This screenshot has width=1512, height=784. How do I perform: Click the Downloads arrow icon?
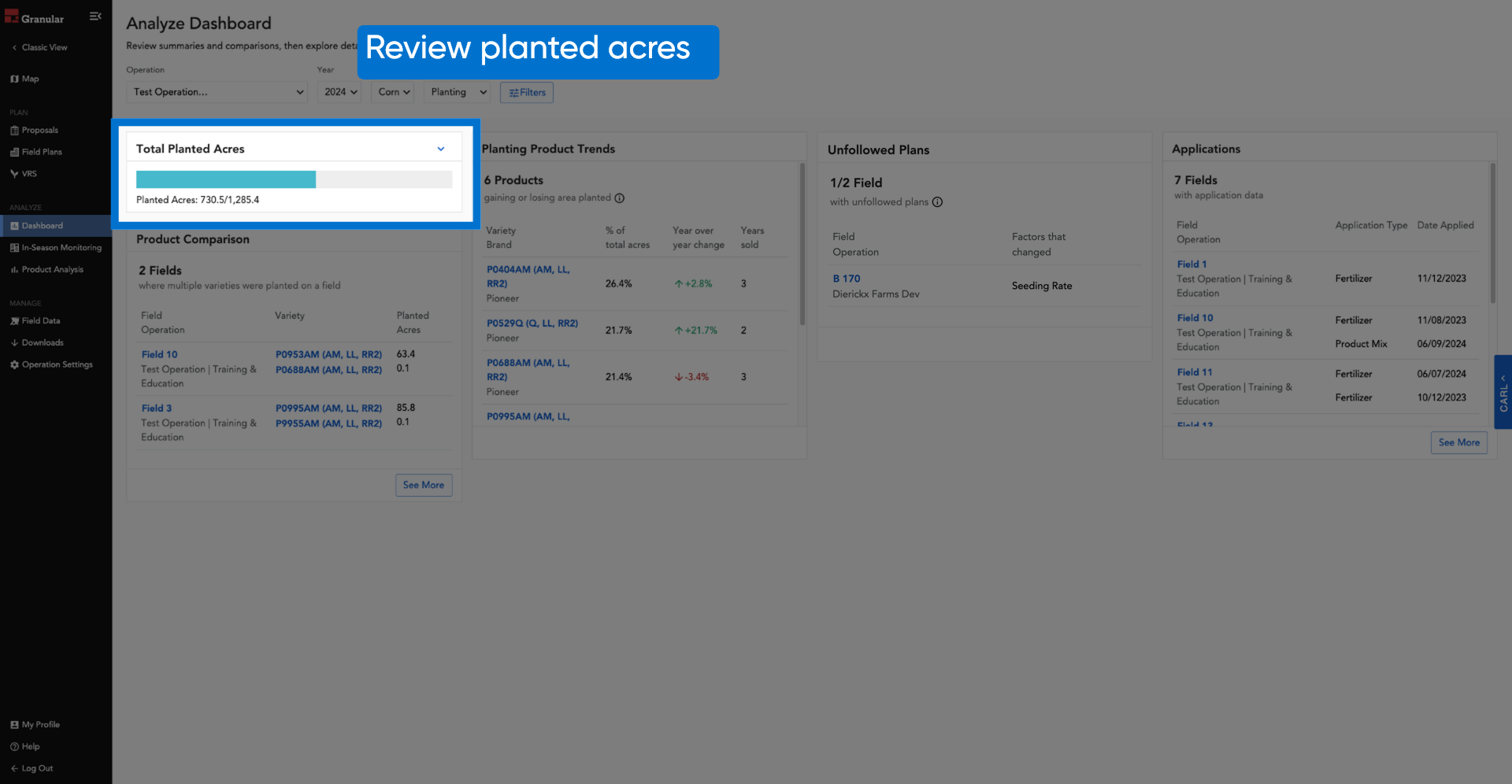[14, 343]
